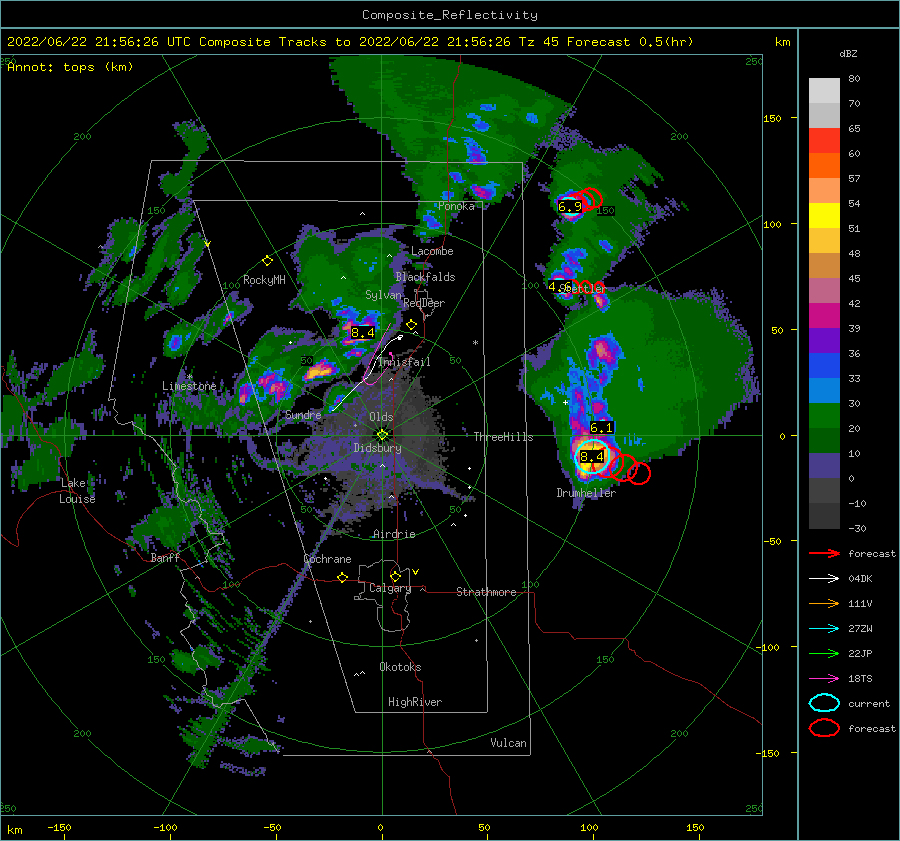
Task: Click the cyan current ellipse legend icon
Action: 824,703
